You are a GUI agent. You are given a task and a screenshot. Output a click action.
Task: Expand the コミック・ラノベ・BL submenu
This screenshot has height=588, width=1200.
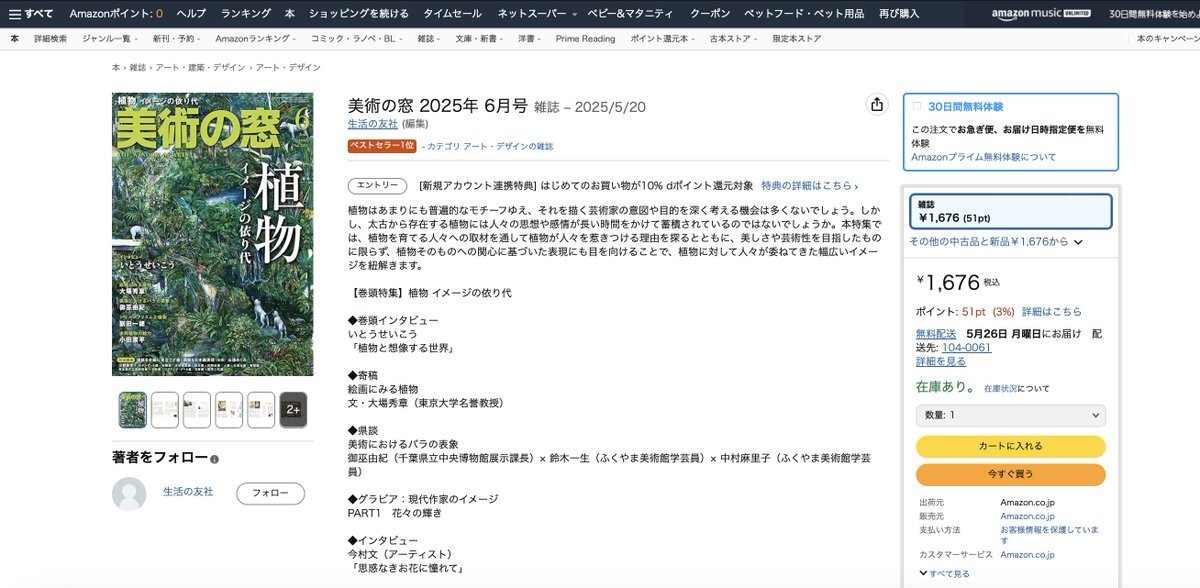tap(355, 39)
